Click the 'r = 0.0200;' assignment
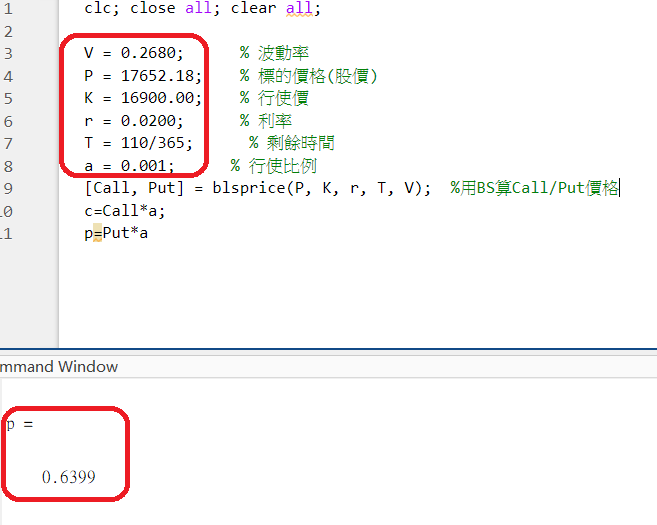This screenshot has height=525, width=657. click(x=134, y=120)
